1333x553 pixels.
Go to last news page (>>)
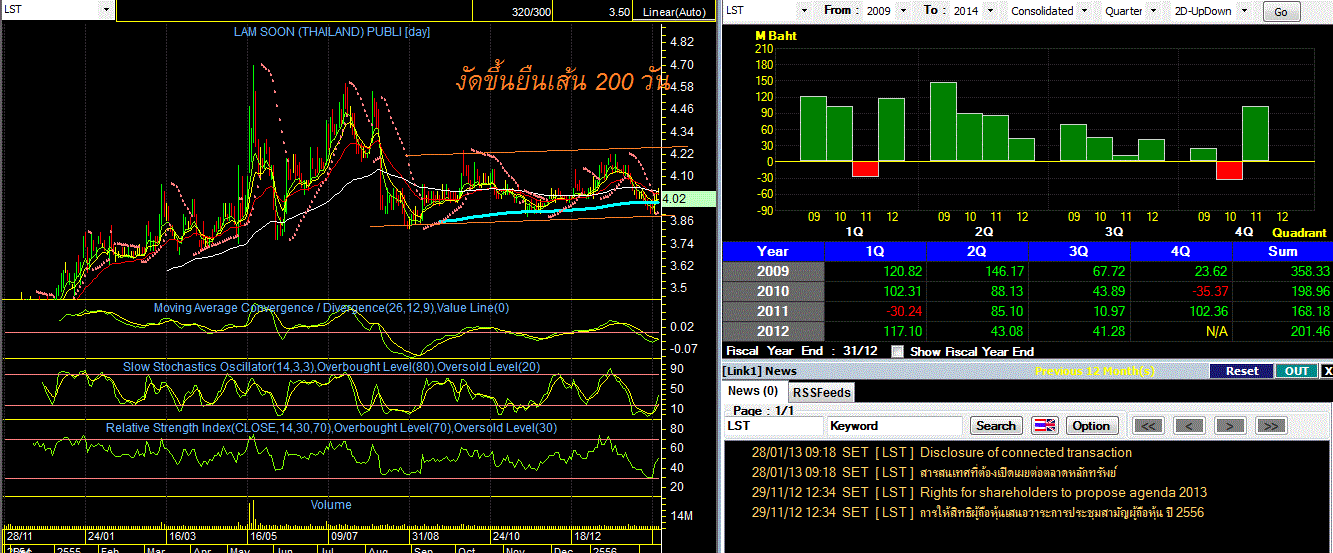click(1270, 425)
